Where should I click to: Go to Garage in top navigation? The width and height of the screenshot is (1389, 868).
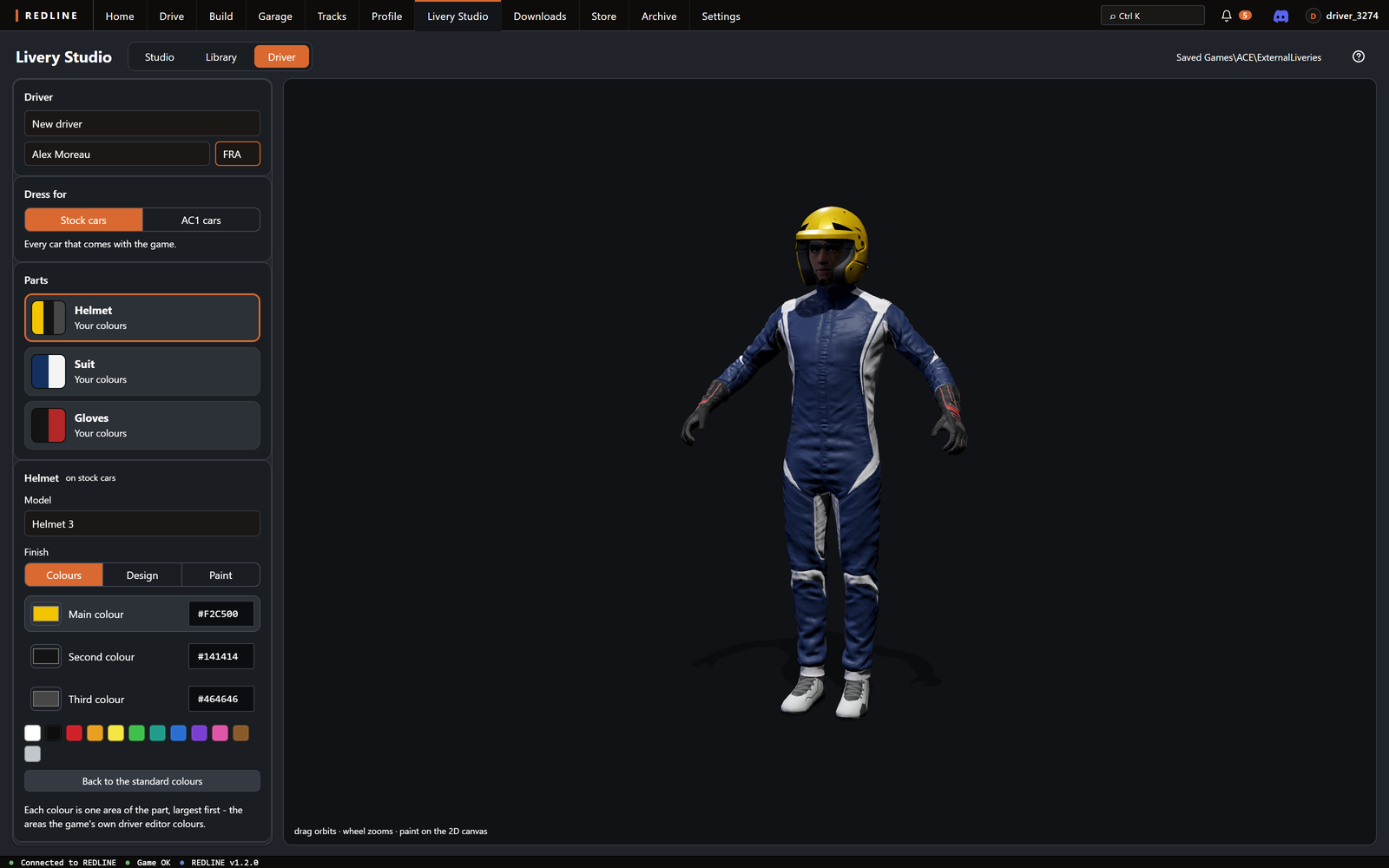point(275,16)
